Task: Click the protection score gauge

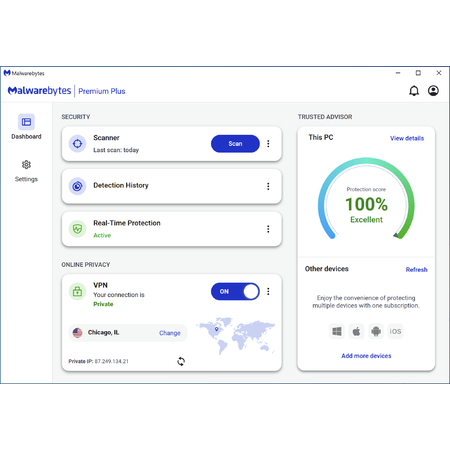Action: (x=366, y=199)
